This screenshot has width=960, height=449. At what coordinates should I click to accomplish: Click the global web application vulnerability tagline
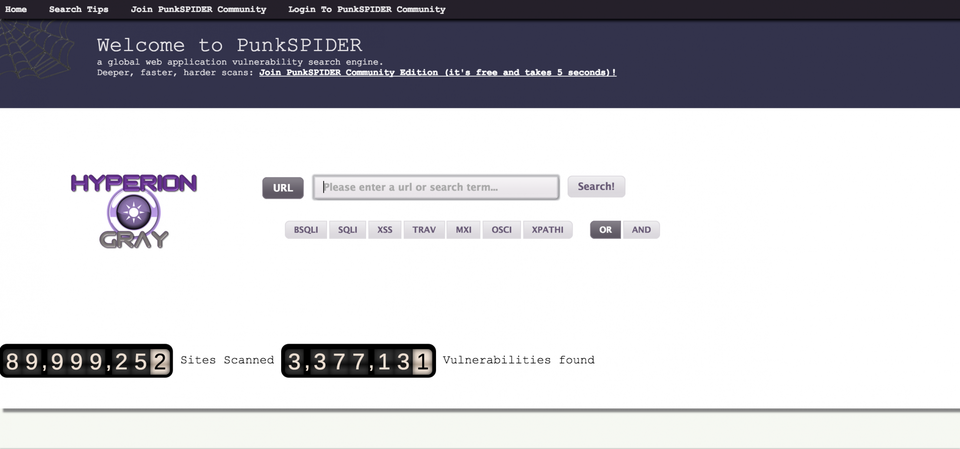[x=240, y=62]
